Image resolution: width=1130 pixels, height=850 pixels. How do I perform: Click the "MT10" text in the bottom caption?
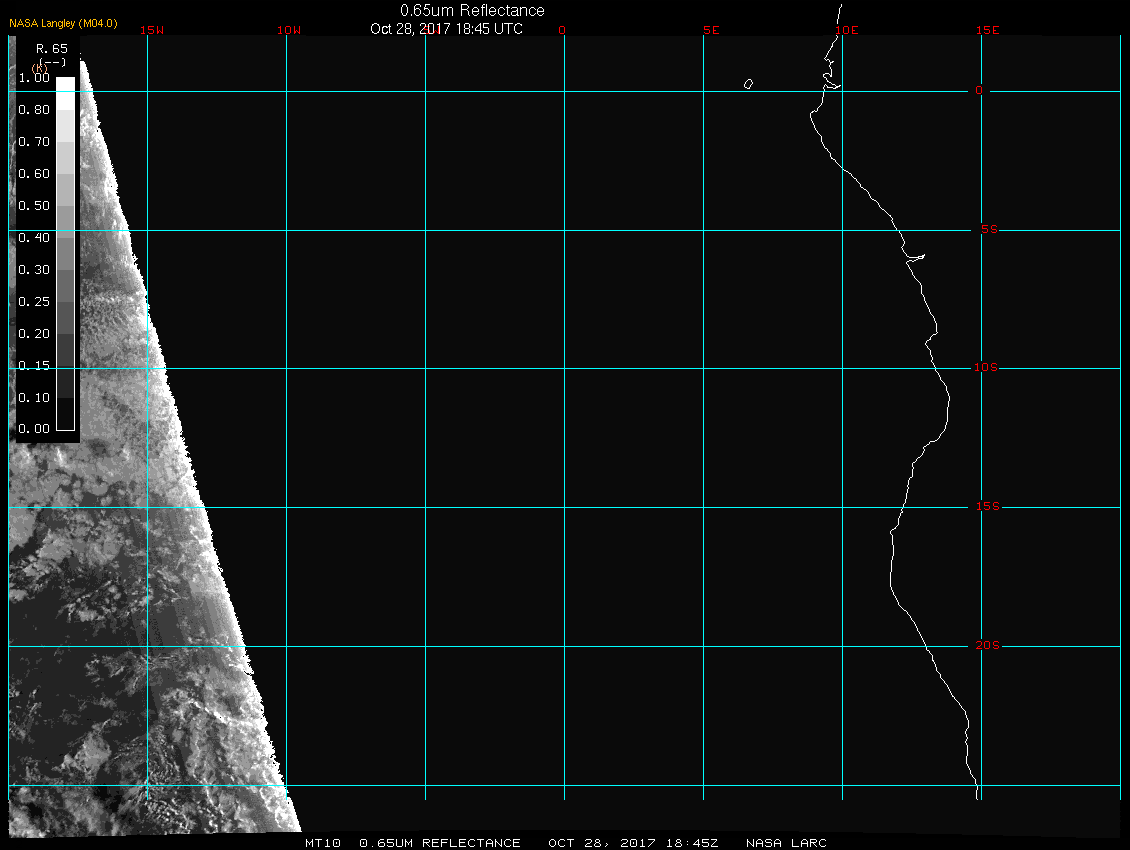323,843
